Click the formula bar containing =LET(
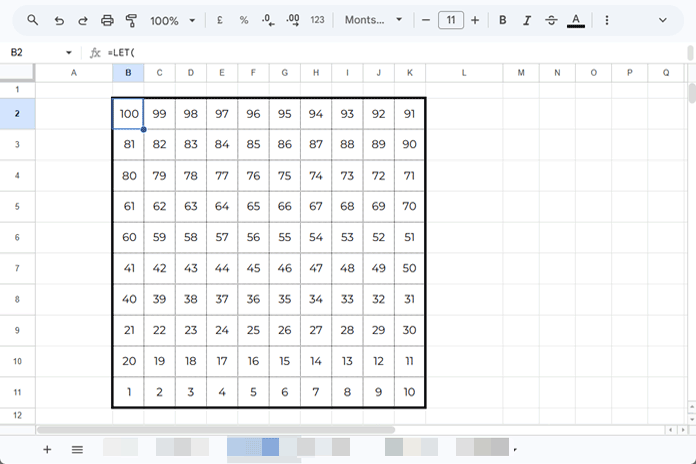The width and height of the screenshot is (696, 464). [x=395, y=53]
